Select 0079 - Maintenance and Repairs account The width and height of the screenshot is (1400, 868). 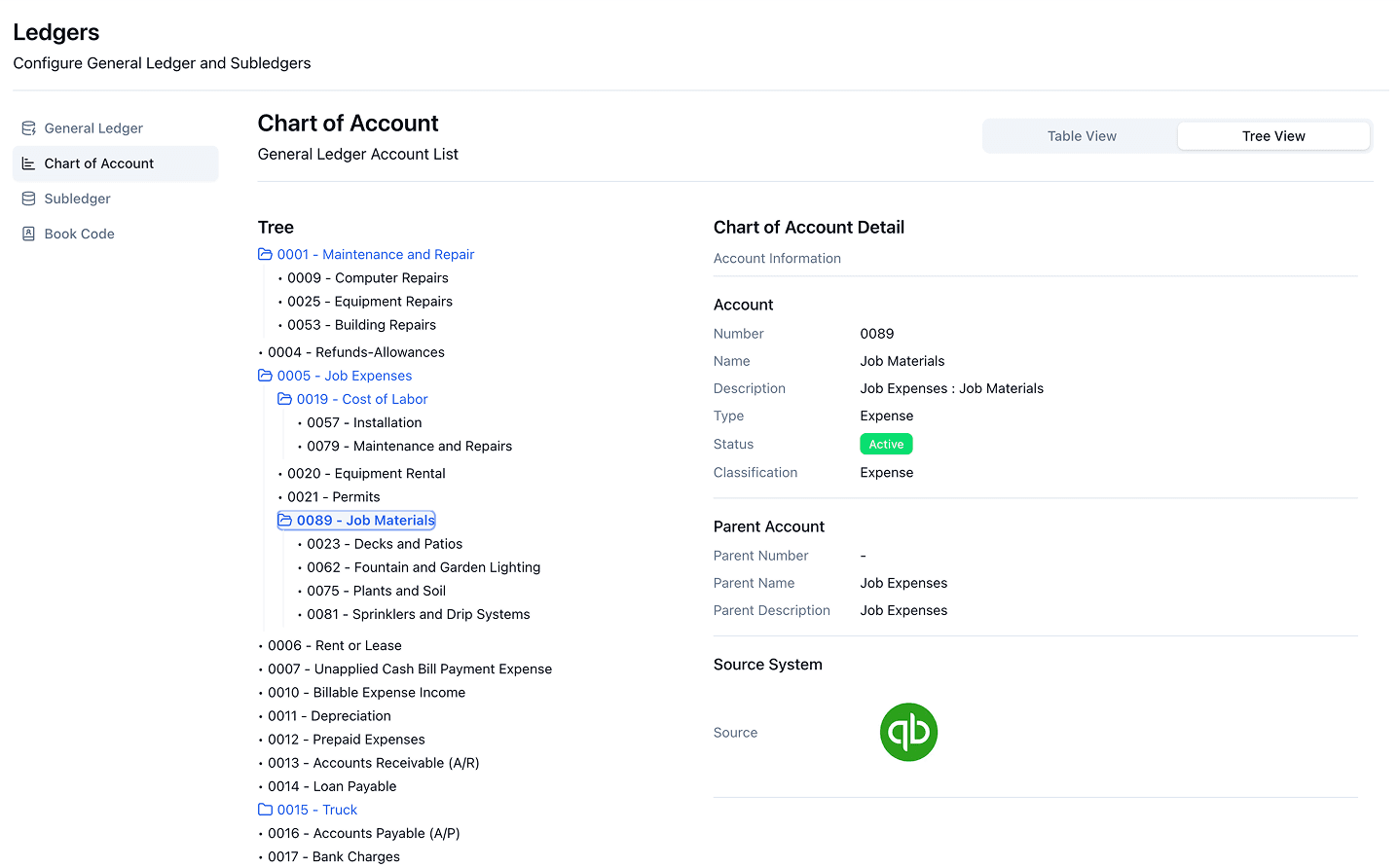409,446
